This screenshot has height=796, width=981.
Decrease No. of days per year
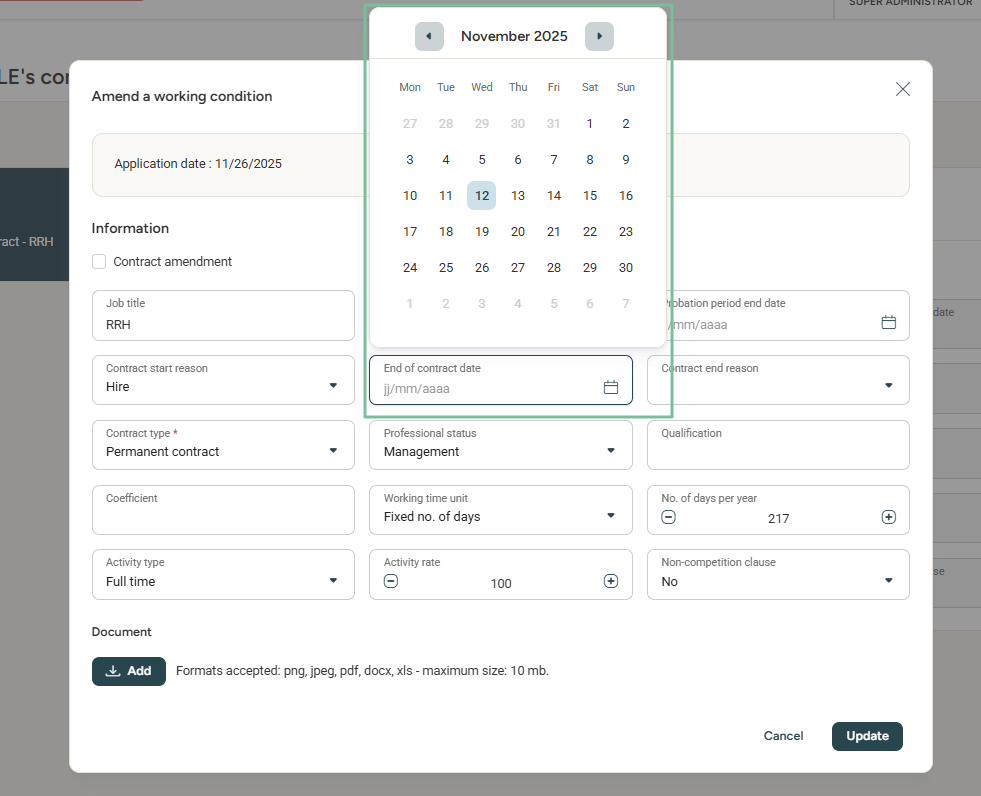click(669, 518)
